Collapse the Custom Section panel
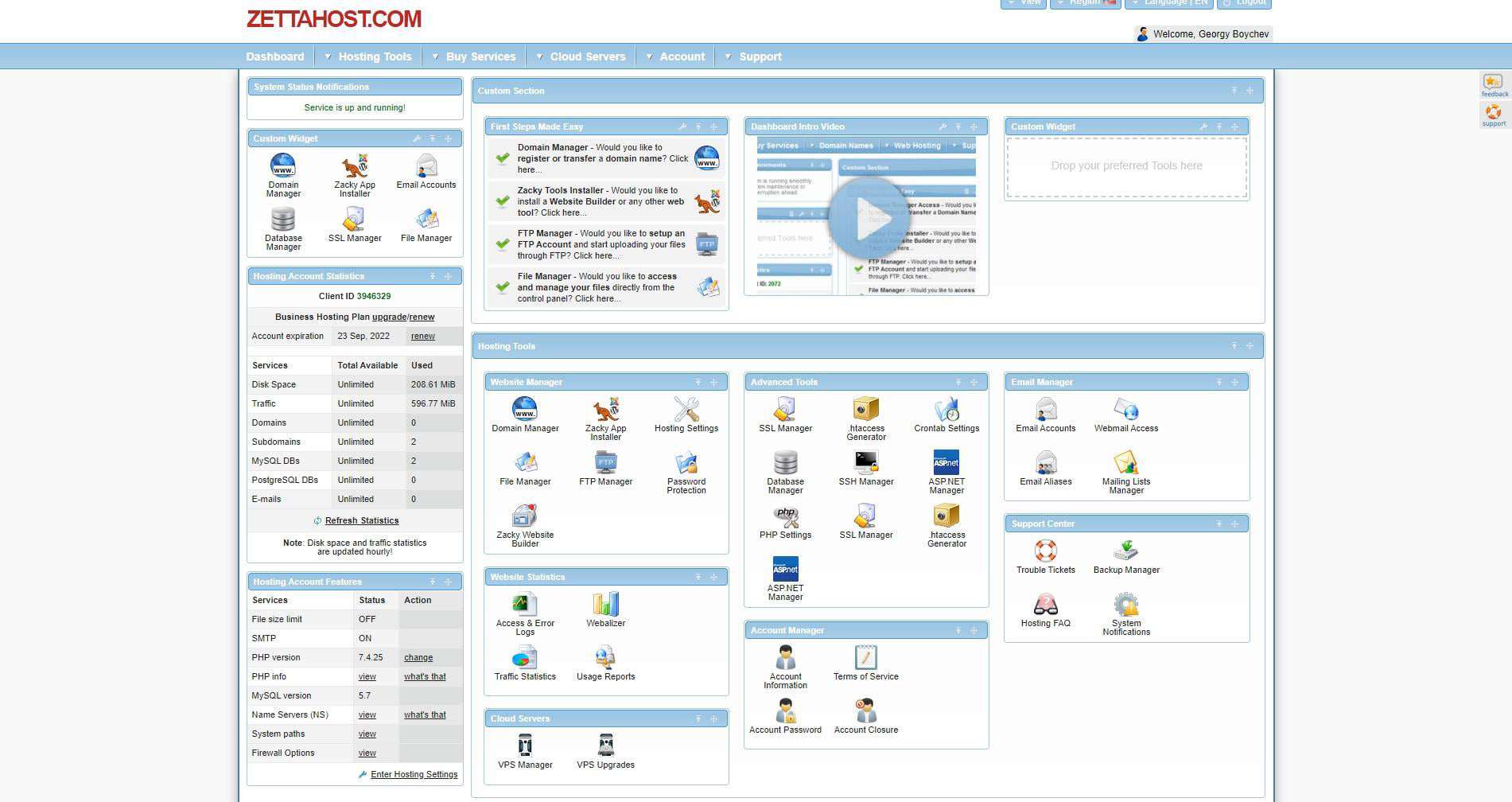 (1234, 91)
